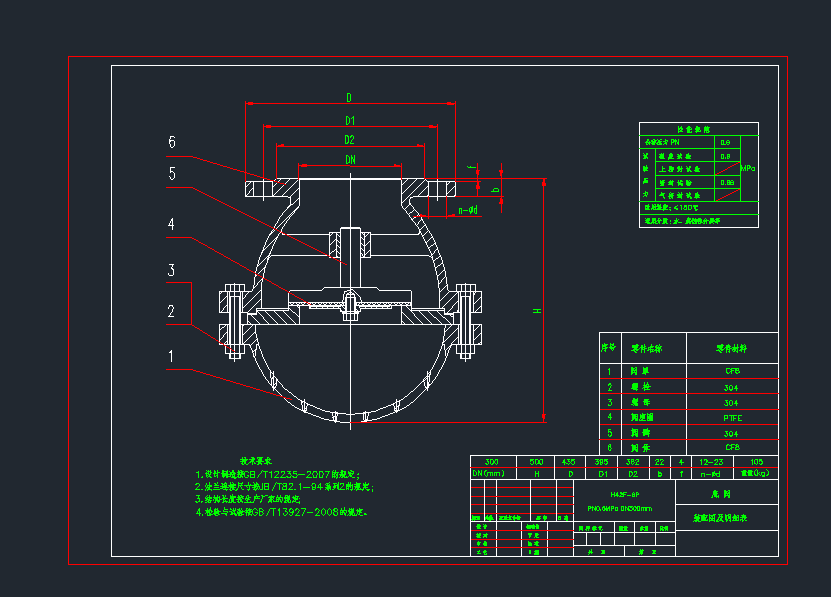Select part callout number 3
The image size is (831, 597).
(x=171, y=270)
